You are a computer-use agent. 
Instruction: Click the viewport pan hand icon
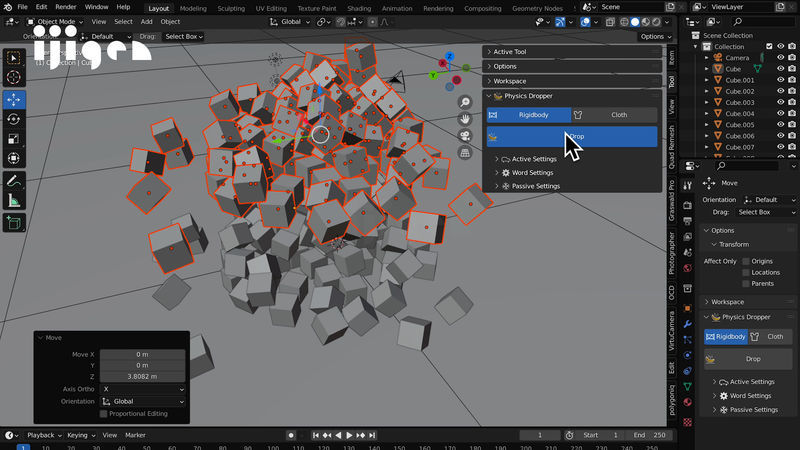[465, 119]
